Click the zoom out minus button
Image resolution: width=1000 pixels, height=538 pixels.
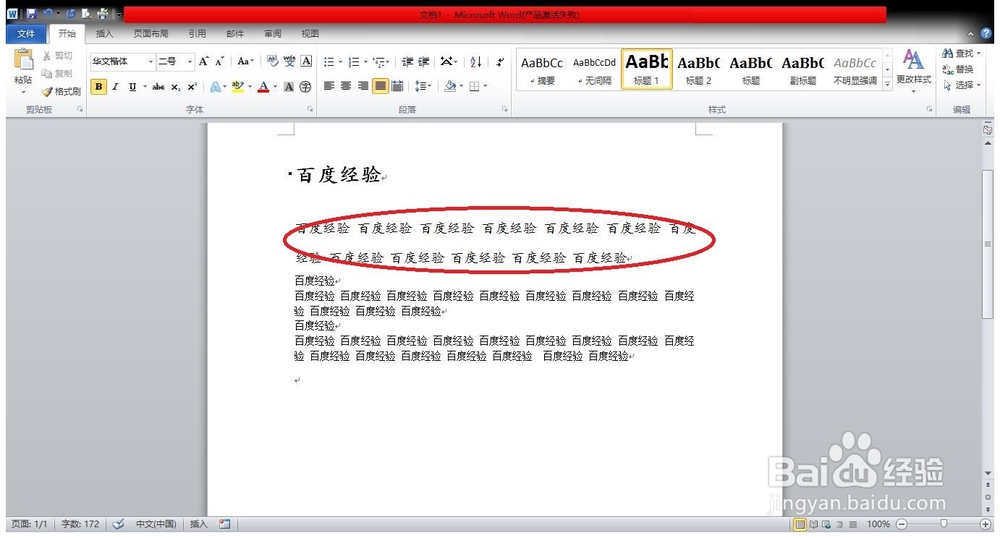pyautogui.click(x=902, y=524)
